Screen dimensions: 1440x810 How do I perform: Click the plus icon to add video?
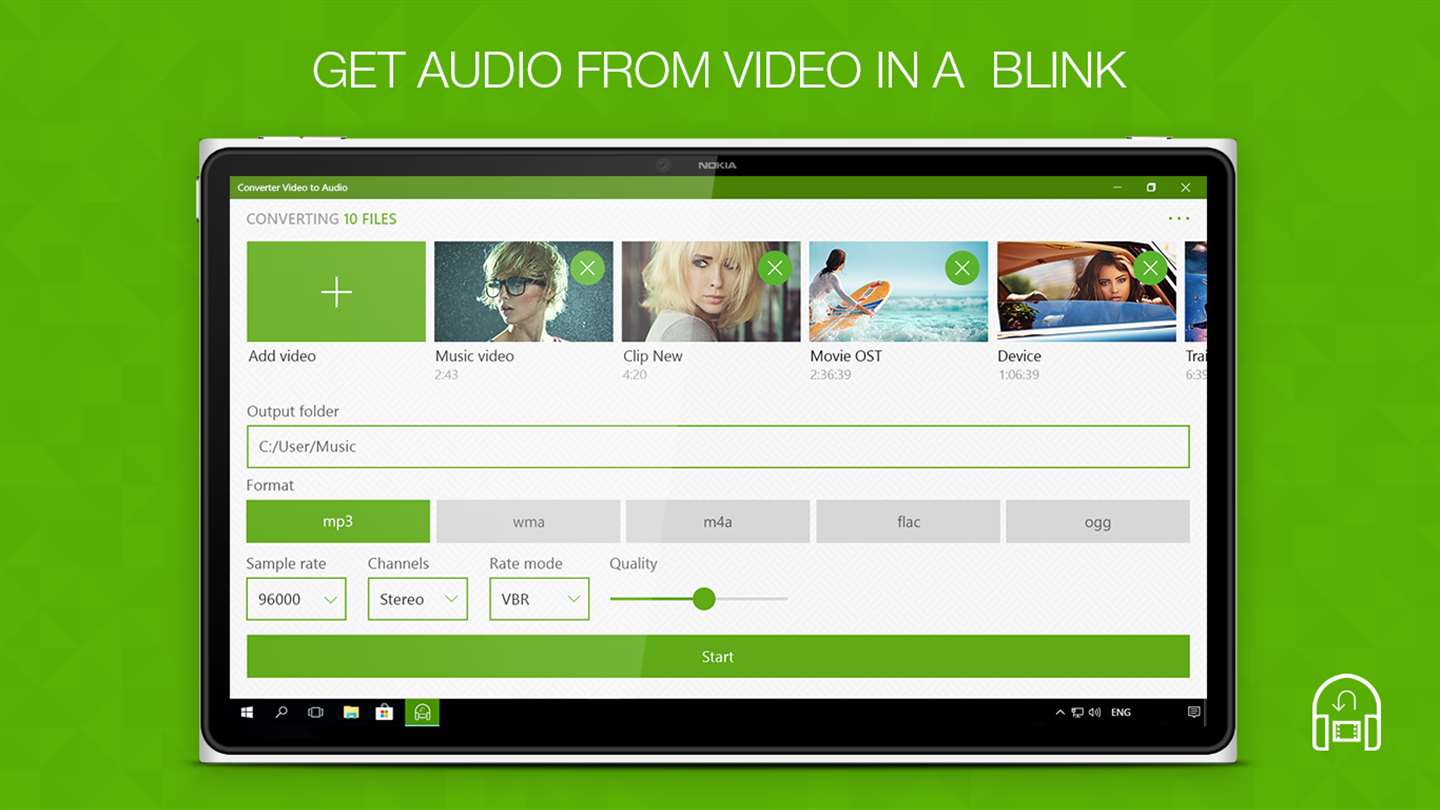[336, 292]
